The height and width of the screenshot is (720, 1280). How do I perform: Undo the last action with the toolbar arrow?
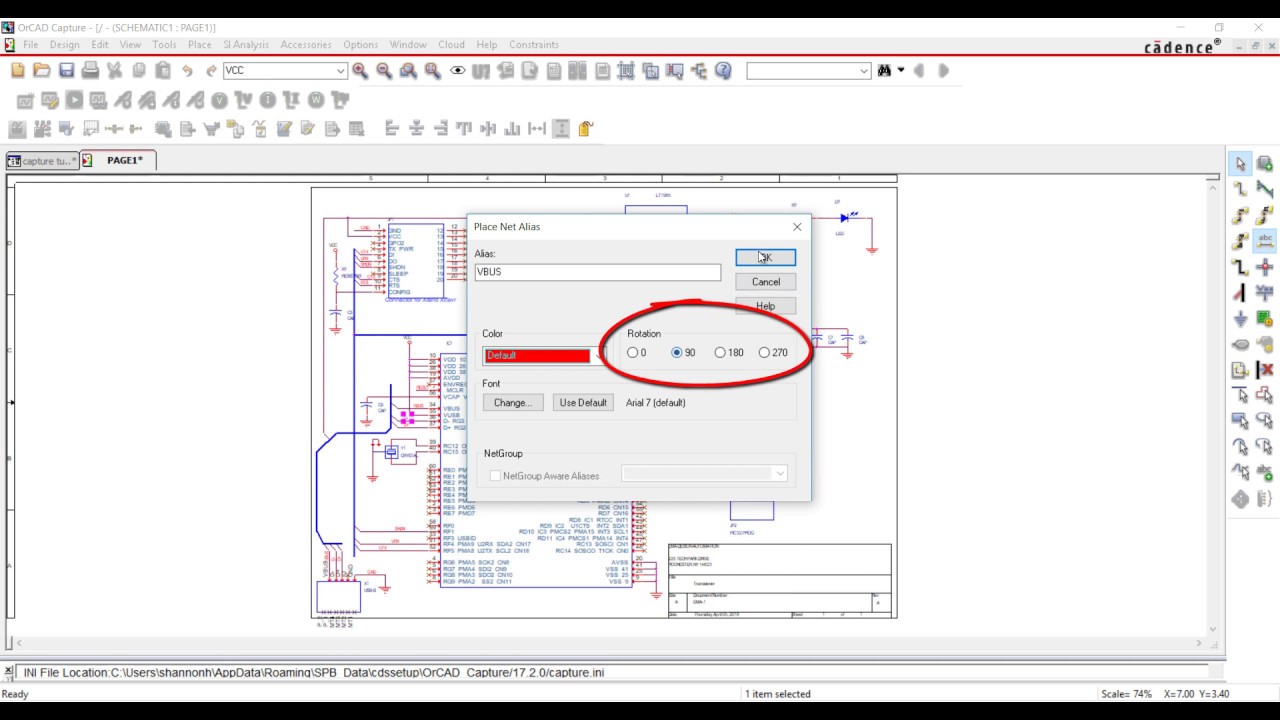tap(187, 71)
